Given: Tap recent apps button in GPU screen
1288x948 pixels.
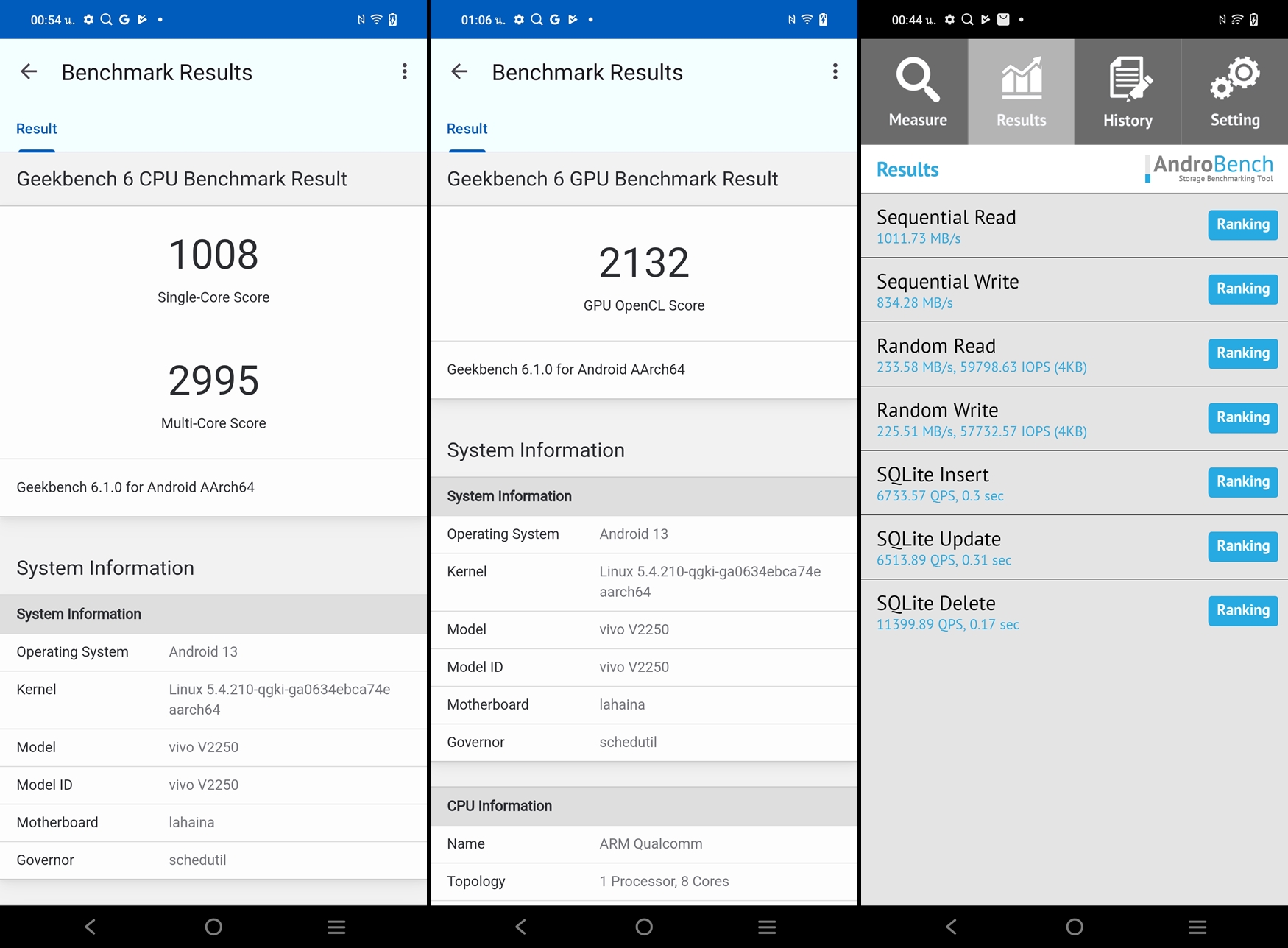Looking at the screenshot, I should coord(767,927).
